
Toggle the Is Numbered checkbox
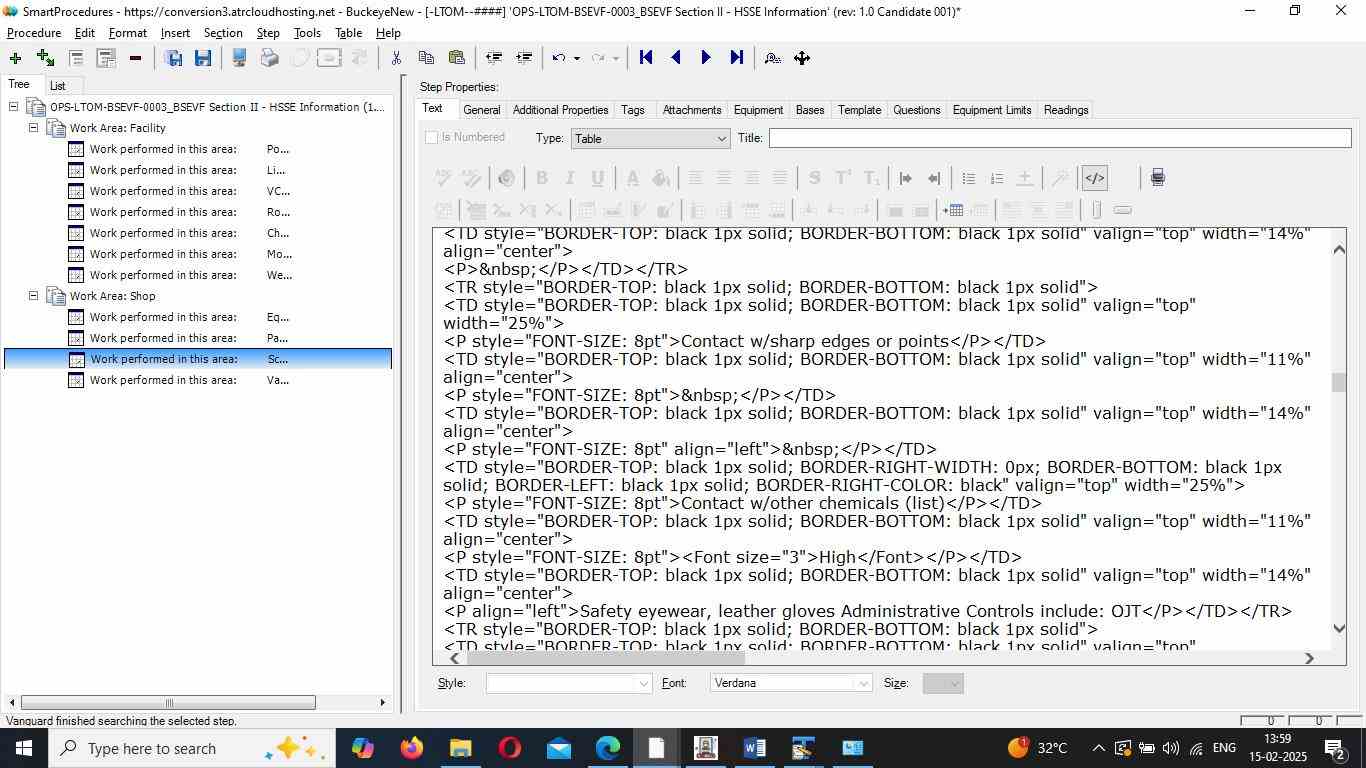pos(432,138)
